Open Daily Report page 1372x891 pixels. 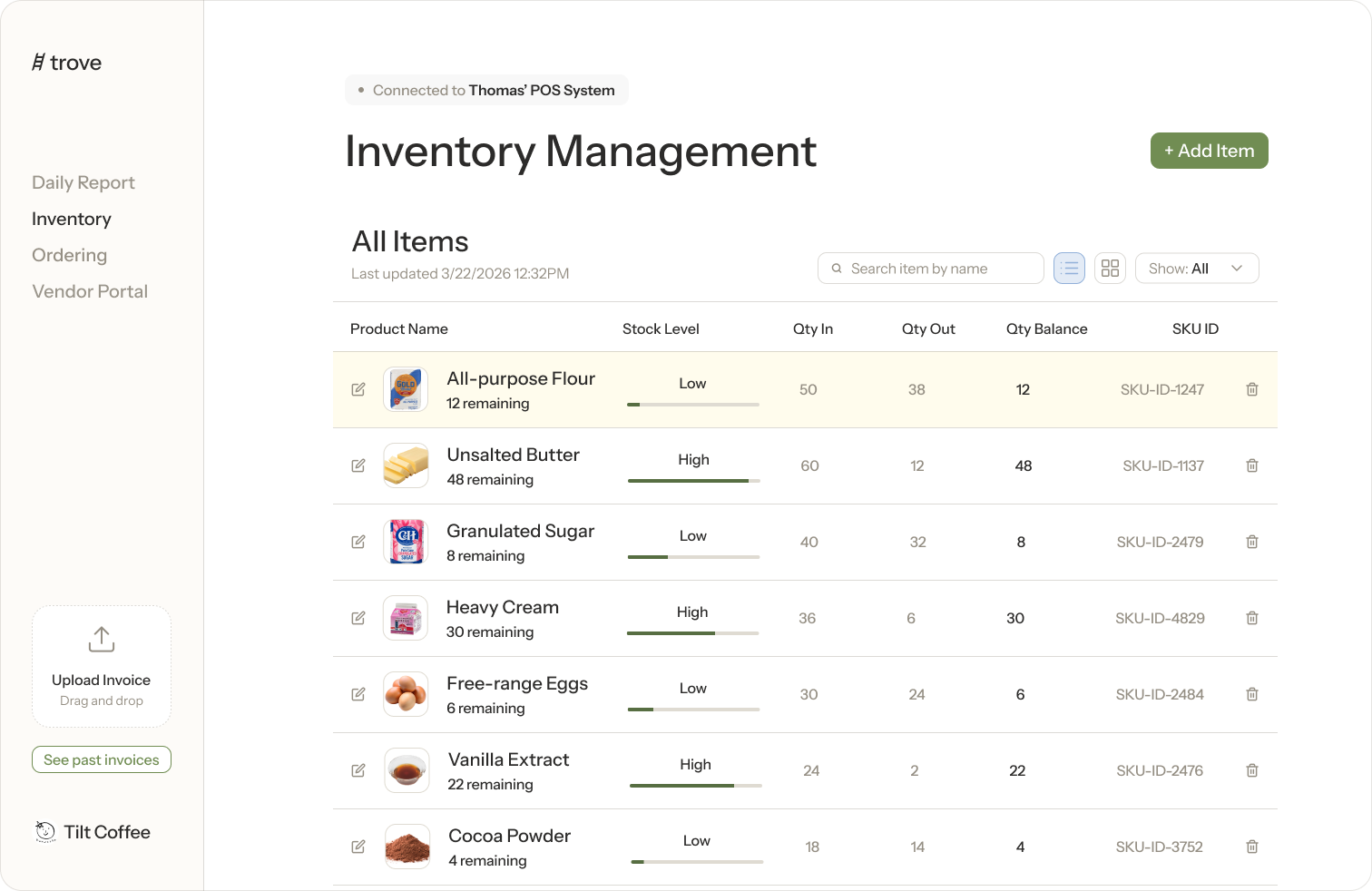click(83, 182)
